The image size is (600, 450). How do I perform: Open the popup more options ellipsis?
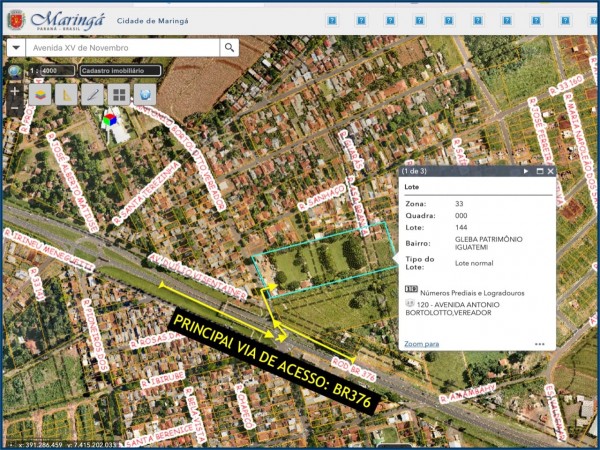point(539,343)
